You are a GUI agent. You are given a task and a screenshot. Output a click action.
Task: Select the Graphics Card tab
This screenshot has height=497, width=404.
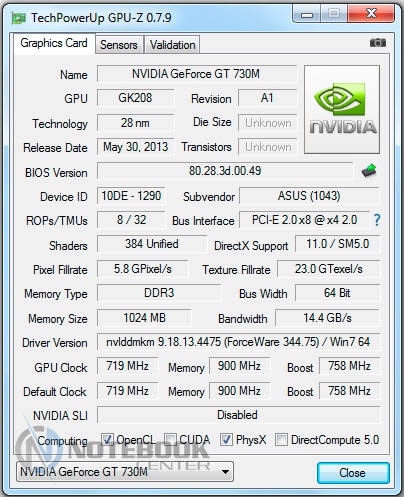[x=54, y=43]
